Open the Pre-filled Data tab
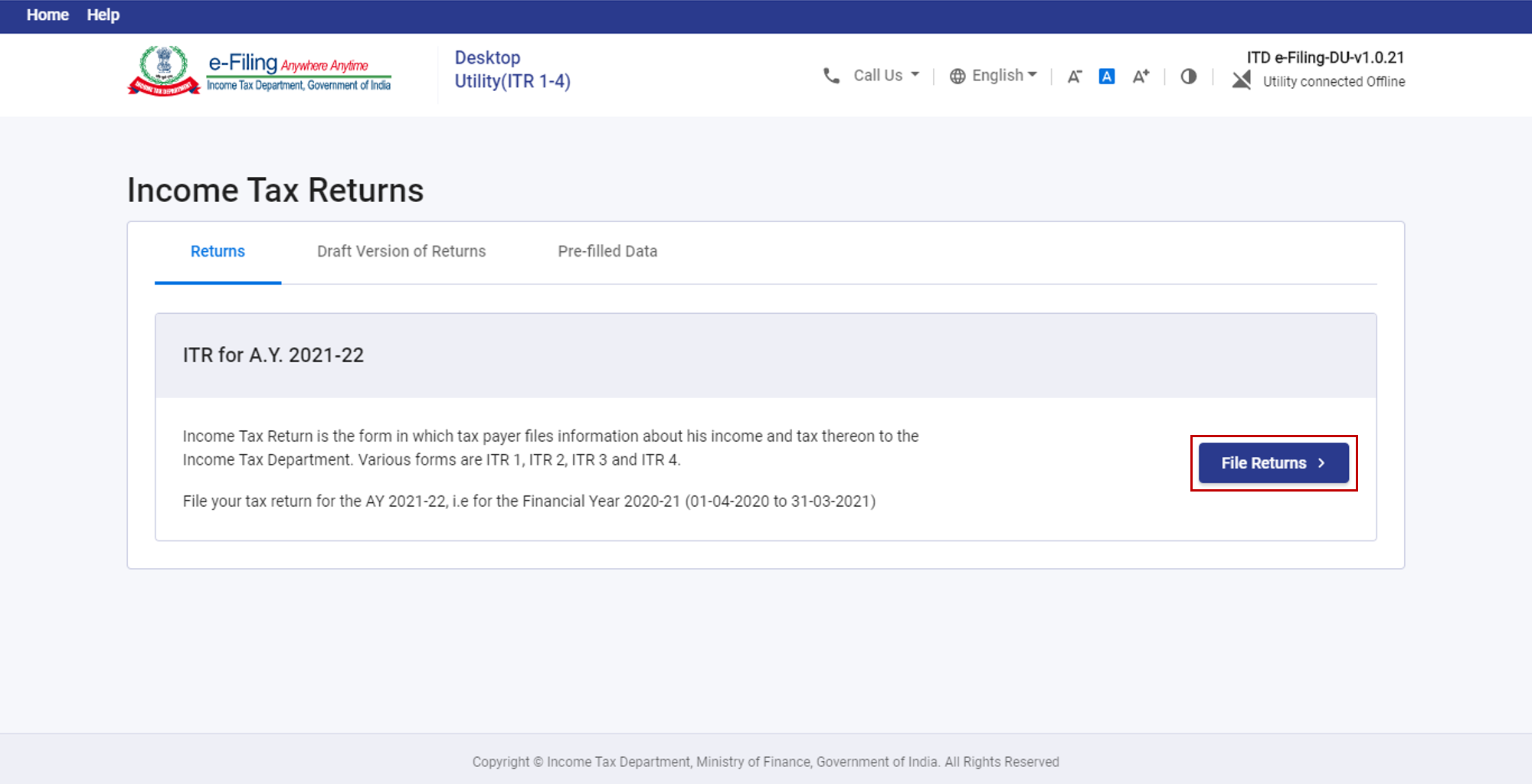1532x784 pixels. coord(607,251)
